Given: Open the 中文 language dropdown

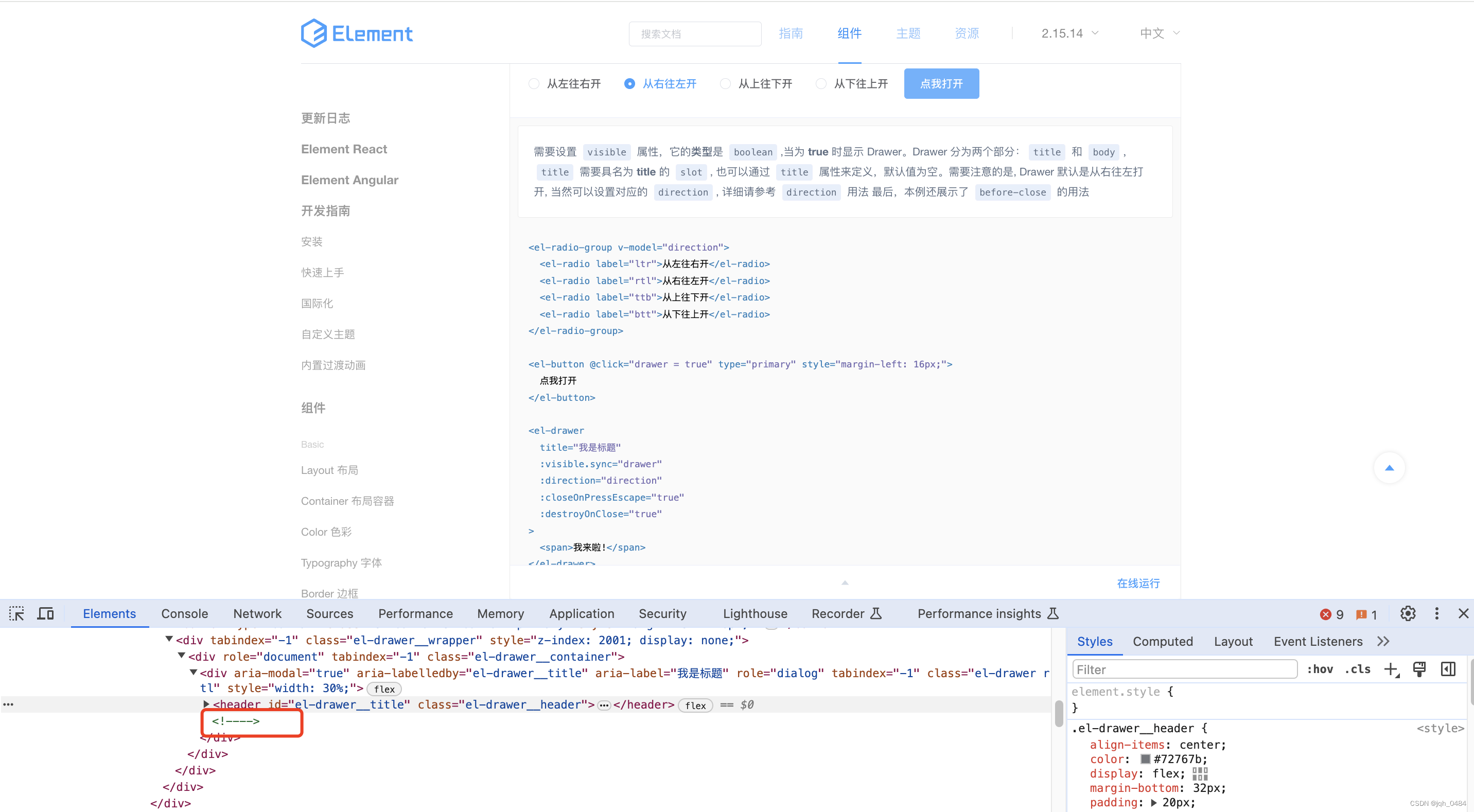Looking at the screenshot, I should coord(1159,32).
